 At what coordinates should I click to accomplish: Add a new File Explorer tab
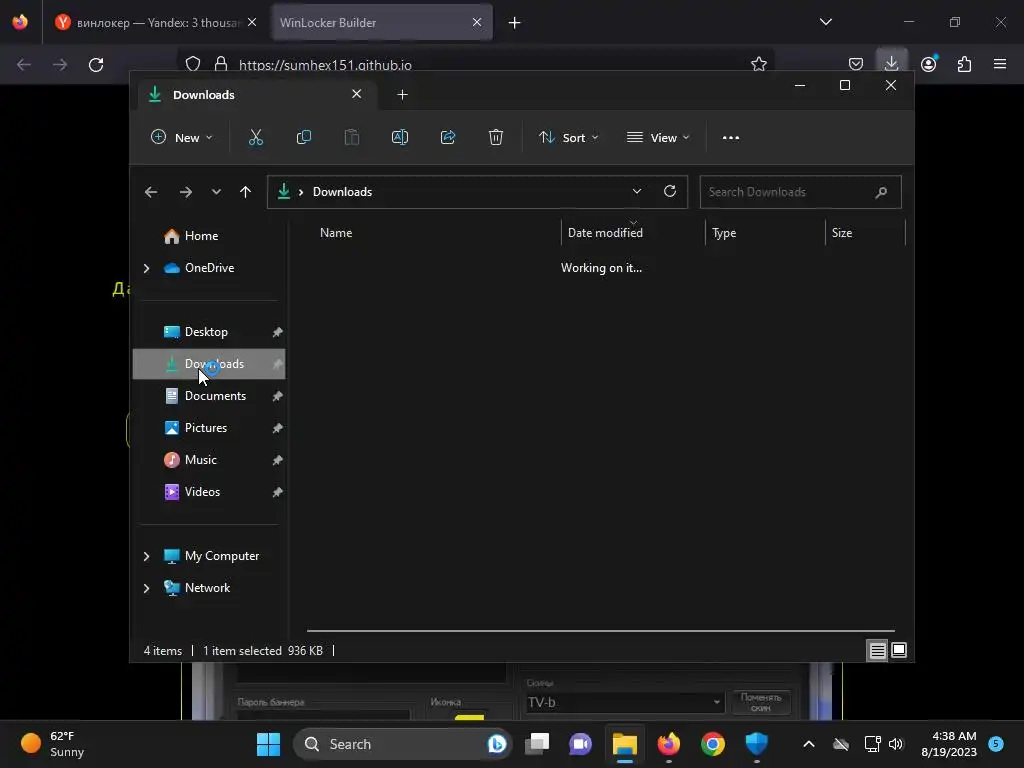coord(402,95)
